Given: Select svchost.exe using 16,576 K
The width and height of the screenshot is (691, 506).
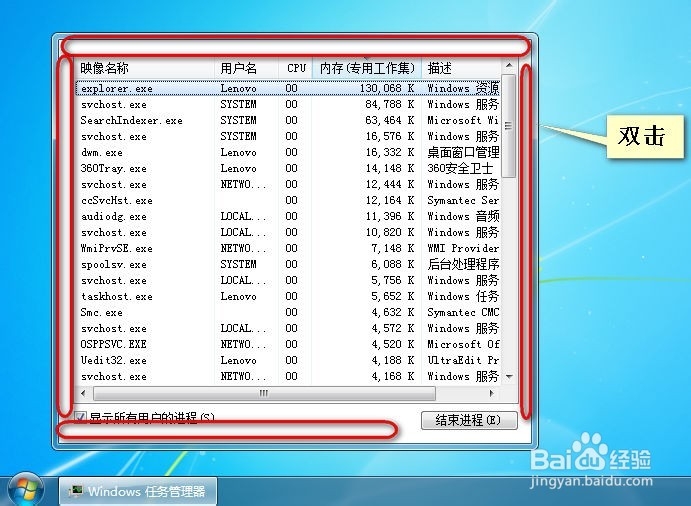Looking at the screenshot, I should coord(288,136).
